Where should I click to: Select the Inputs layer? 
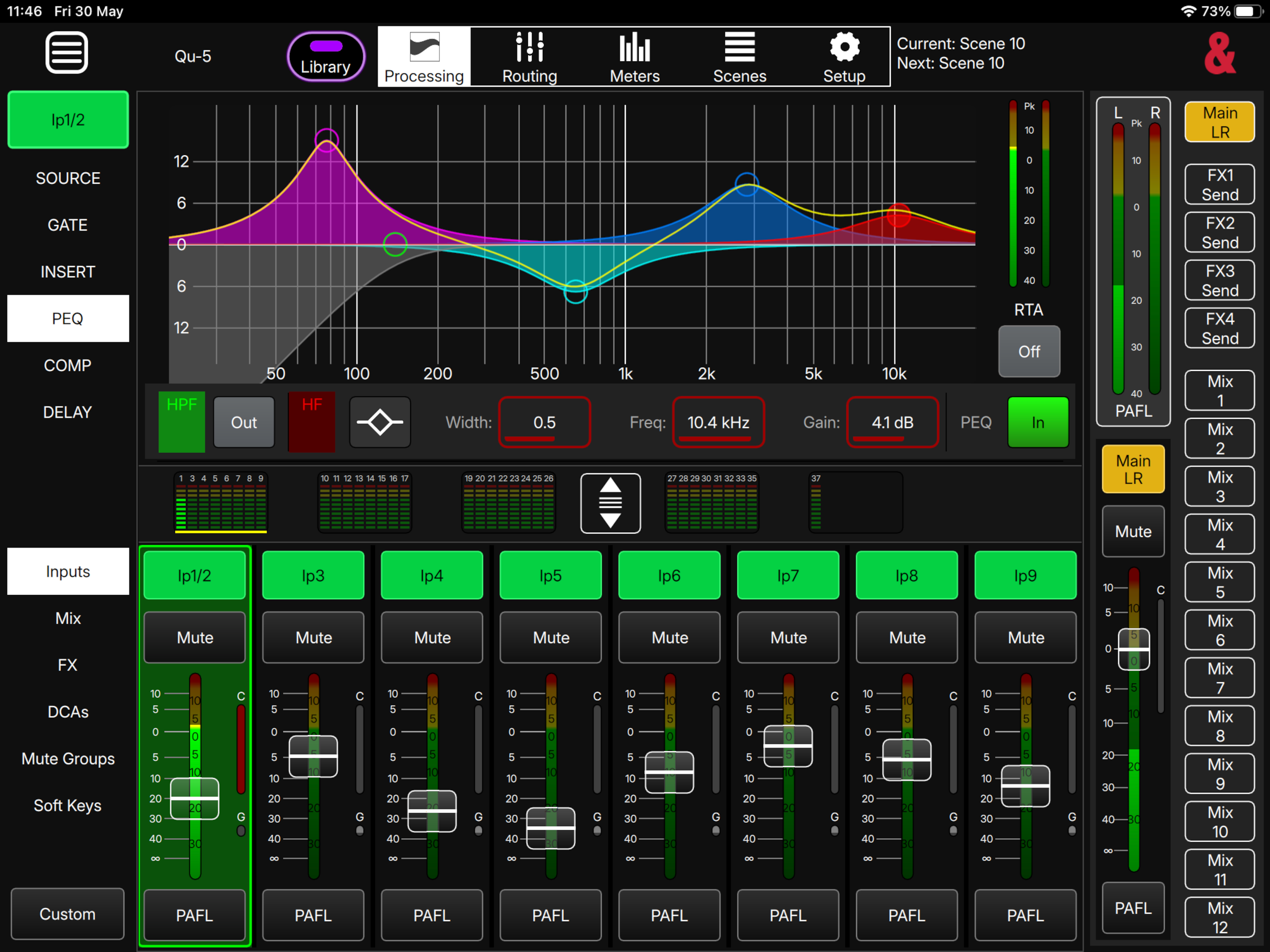click(68, 571)
